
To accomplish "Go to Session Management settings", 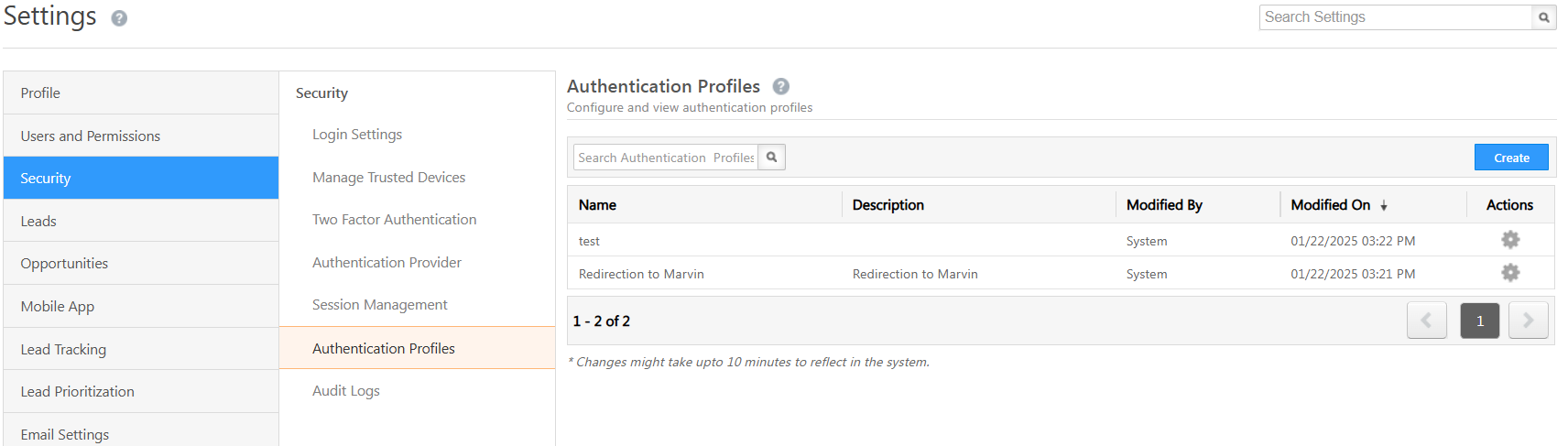I will [379, 305].
